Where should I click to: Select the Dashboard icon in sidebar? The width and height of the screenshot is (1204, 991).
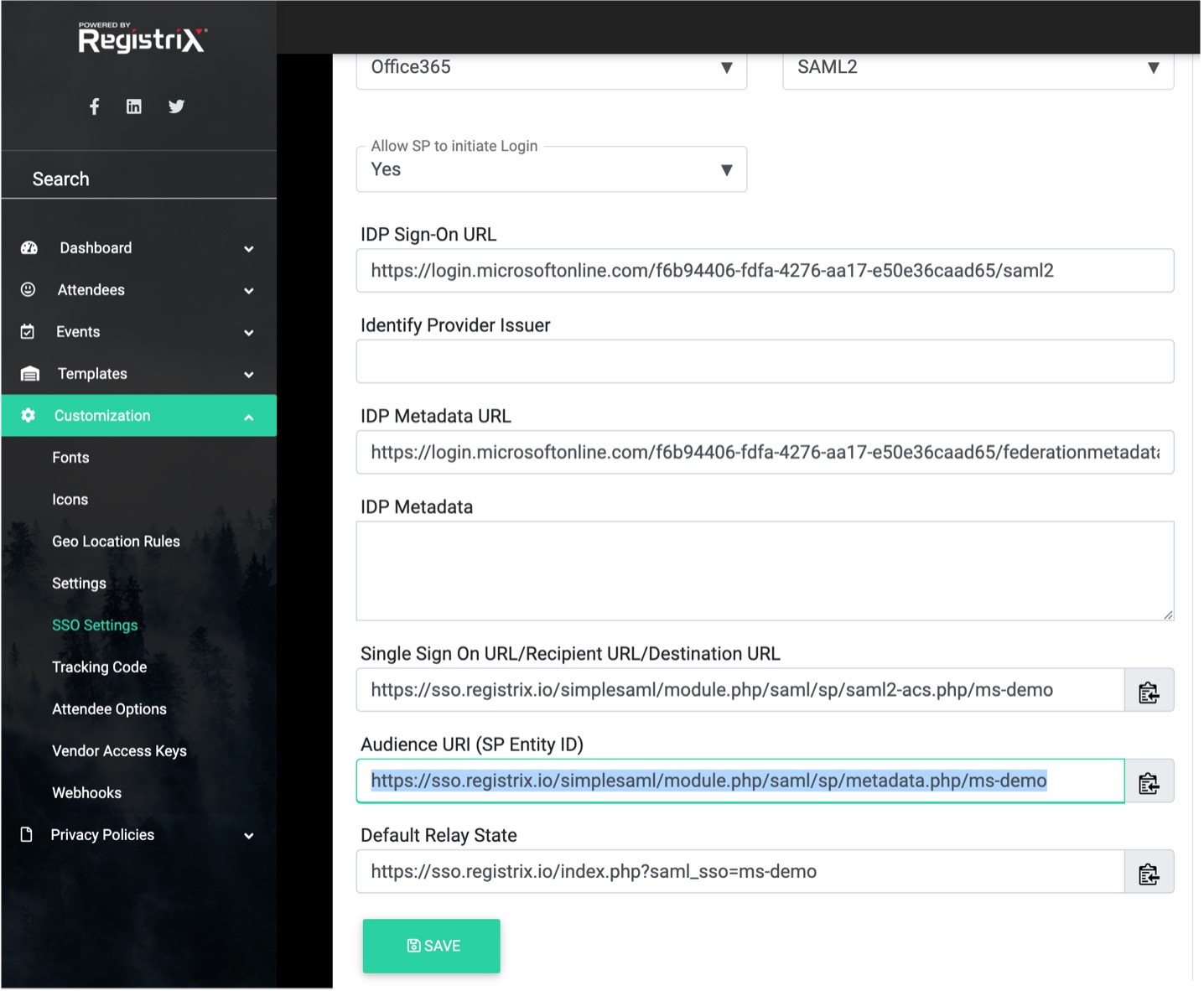pos(28,247)
